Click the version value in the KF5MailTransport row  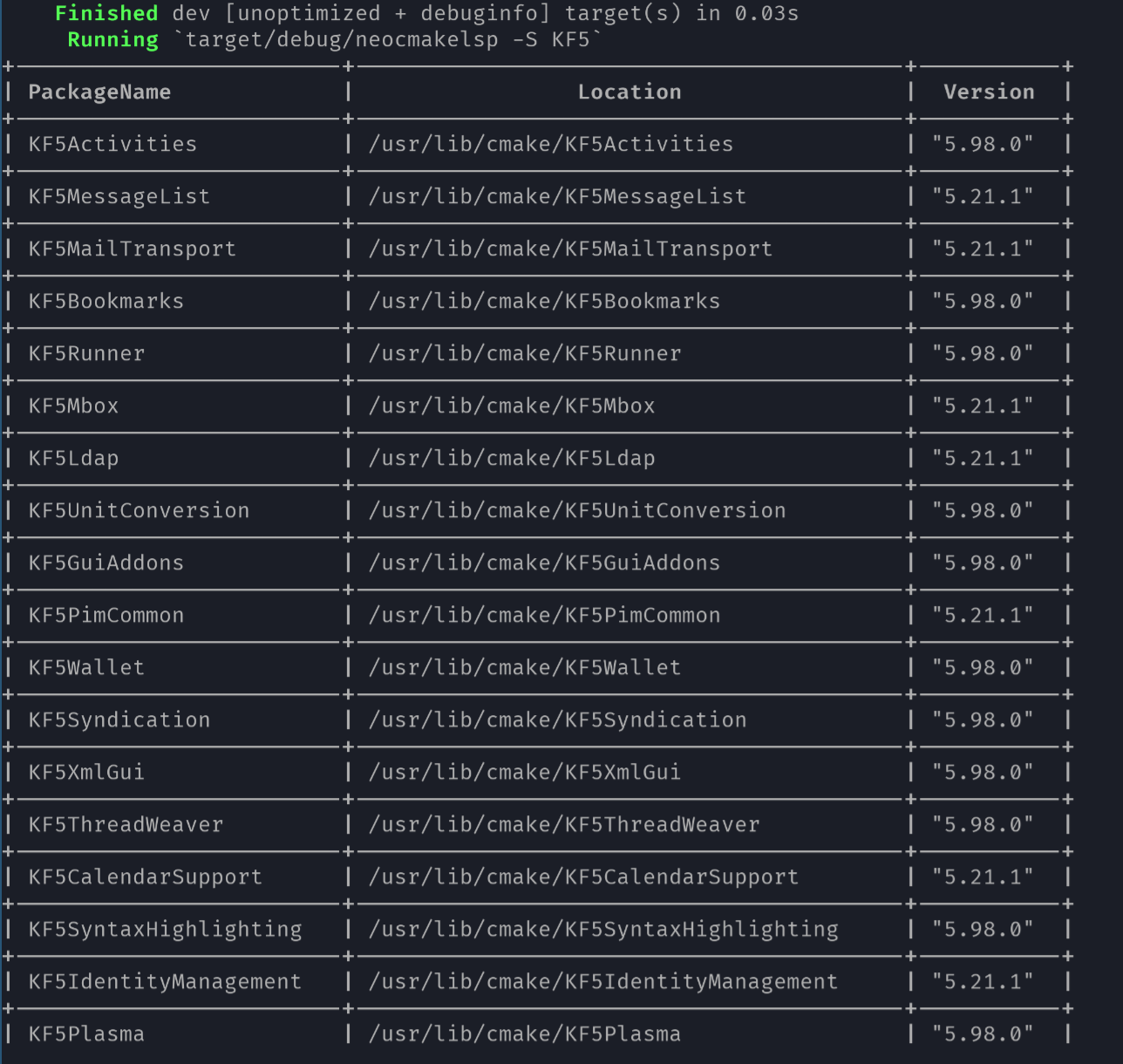(983, 249)
